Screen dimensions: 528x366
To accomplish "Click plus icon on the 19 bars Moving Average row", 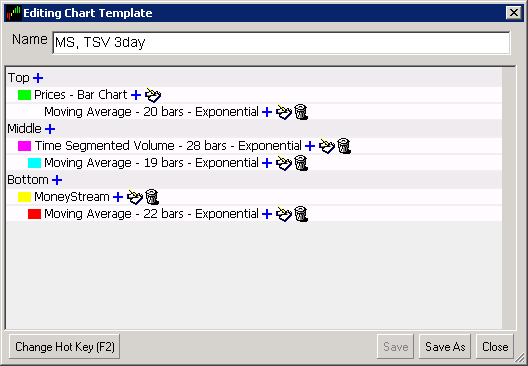I will pos(267,163).
